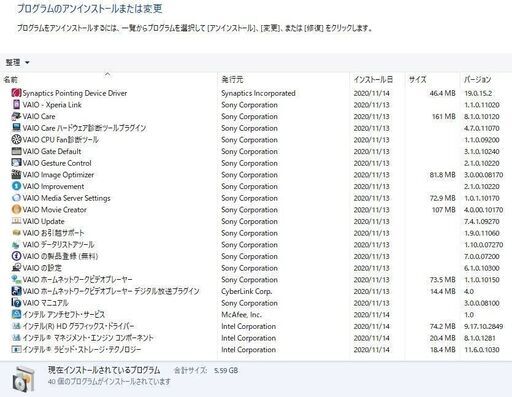Click the installed programs icon in details pane
Image resolution: width=512 pixels, height=397 pixels.
tap(23, 379)
